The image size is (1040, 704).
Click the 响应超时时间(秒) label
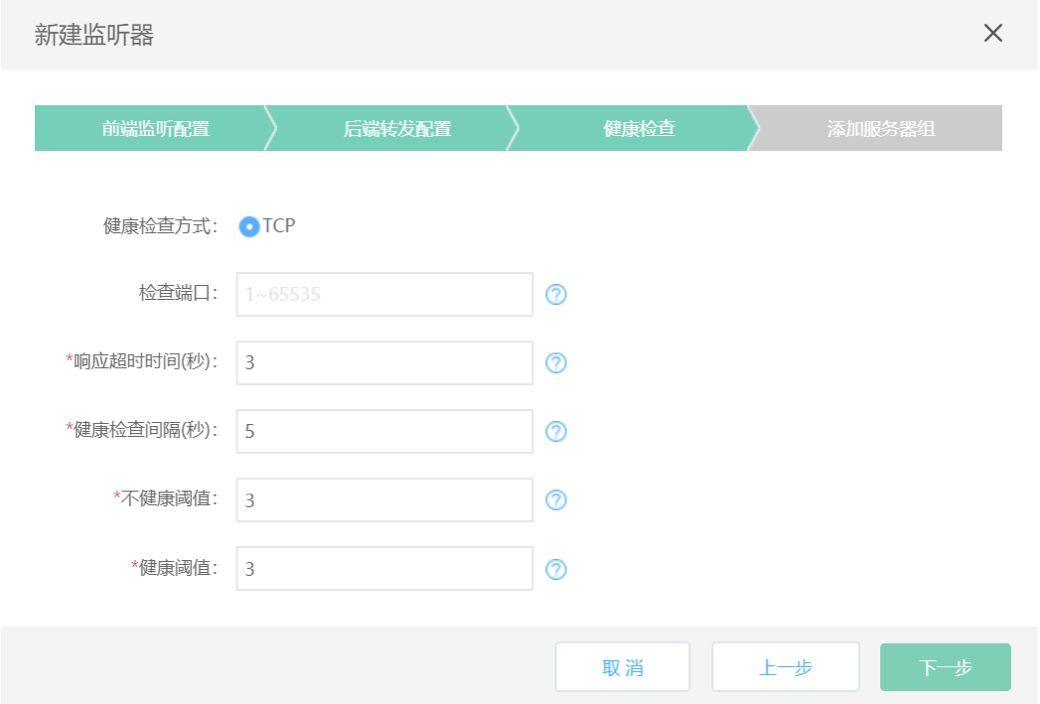pyautogui.click(x=141, y=362)
